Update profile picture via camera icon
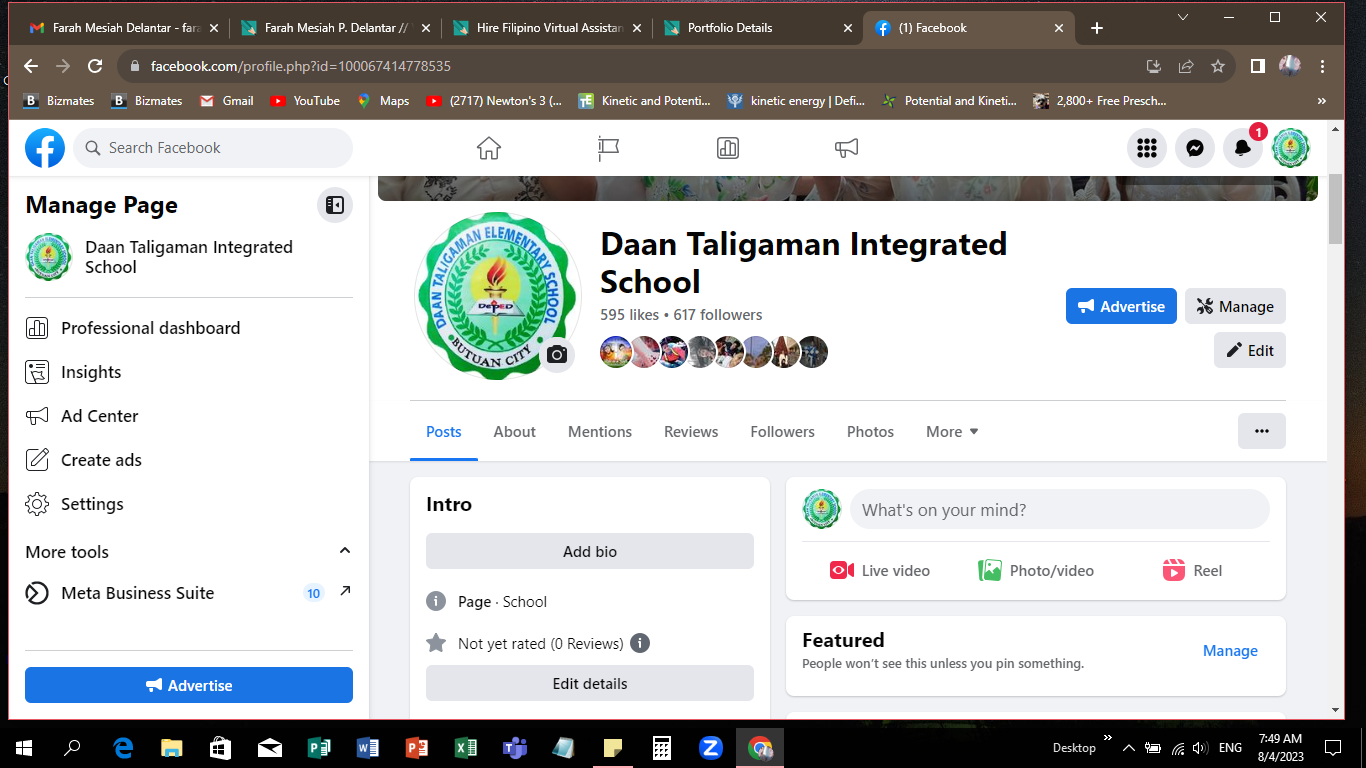The image size is (1366, 768). 558,354
